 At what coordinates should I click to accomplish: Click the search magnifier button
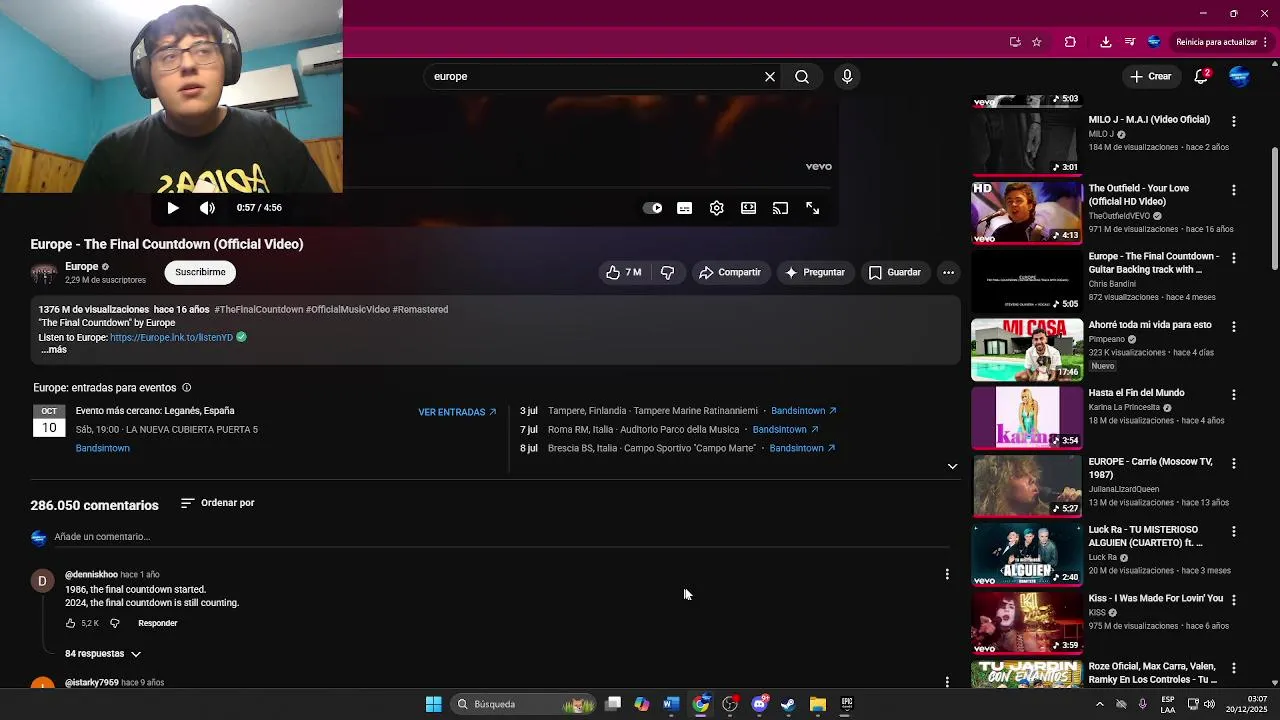802,76
